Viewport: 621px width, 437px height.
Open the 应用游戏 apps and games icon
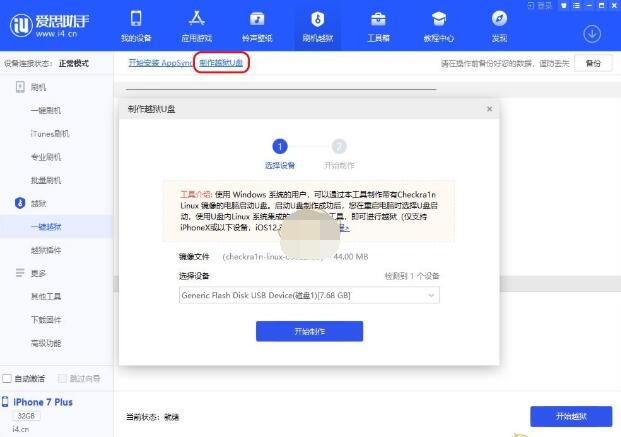pyautogui.click(x=196, y=19)
